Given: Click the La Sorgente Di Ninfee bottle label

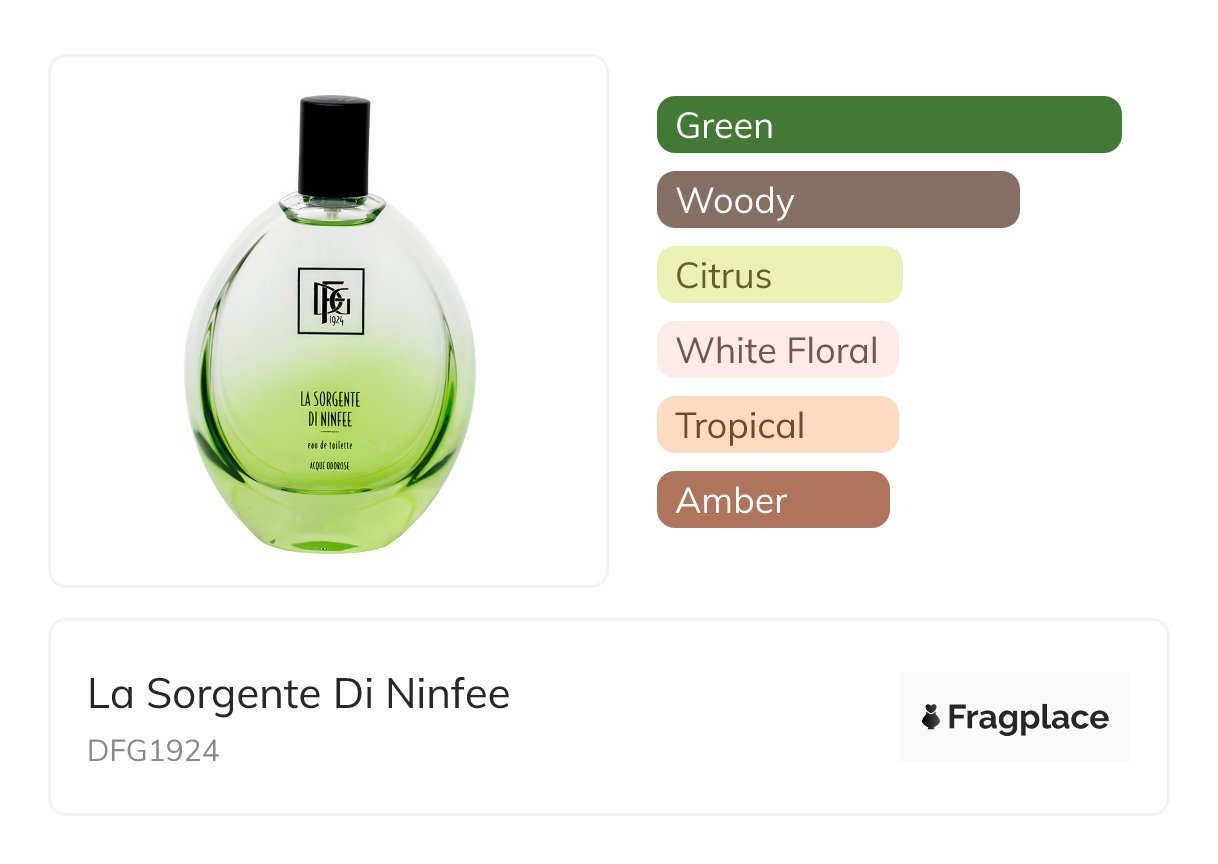Looking at the screenshot, I should tap(331, 410).
